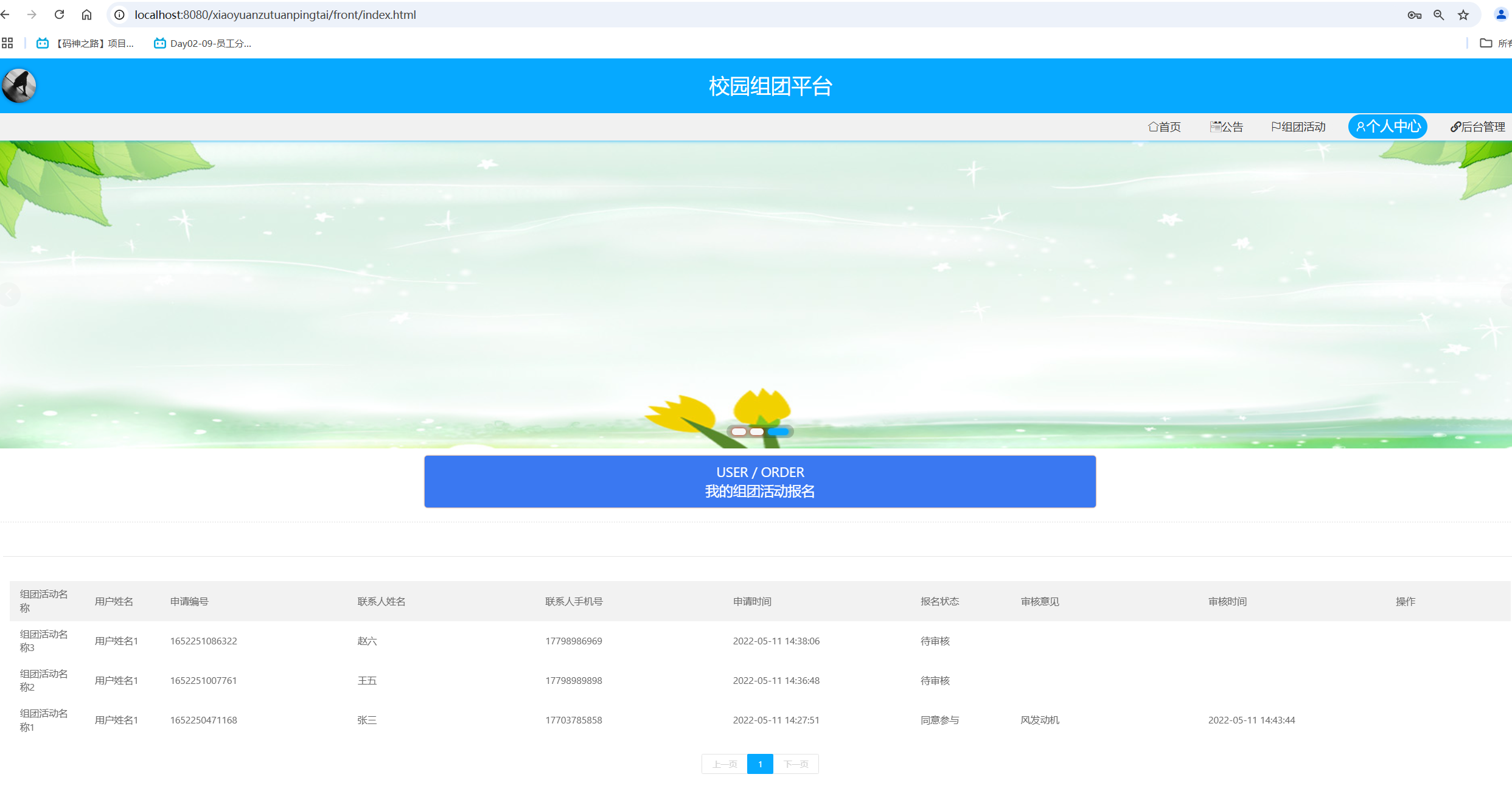Go back with the browser back arrow
The height and width of the screenshot is (791, 1512).
(x=5, y=15)
